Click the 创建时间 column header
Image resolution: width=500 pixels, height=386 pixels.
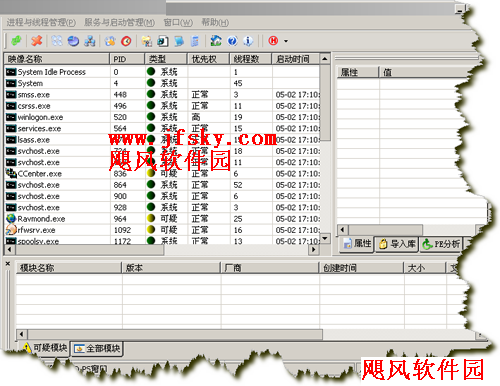coord(362,268)
